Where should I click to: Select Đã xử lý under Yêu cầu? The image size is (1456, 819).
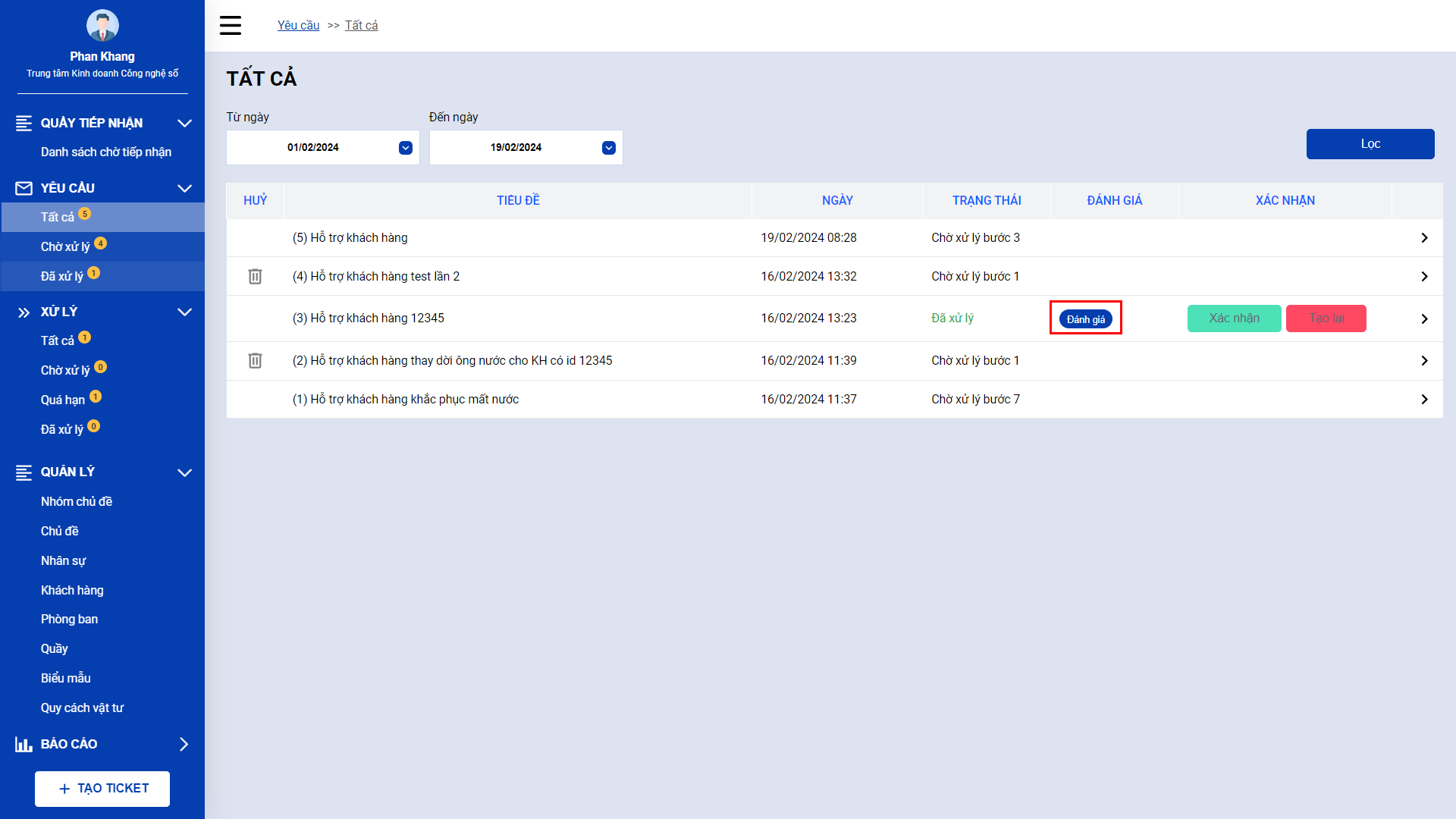pyautogui.click(x=102, y=276)
